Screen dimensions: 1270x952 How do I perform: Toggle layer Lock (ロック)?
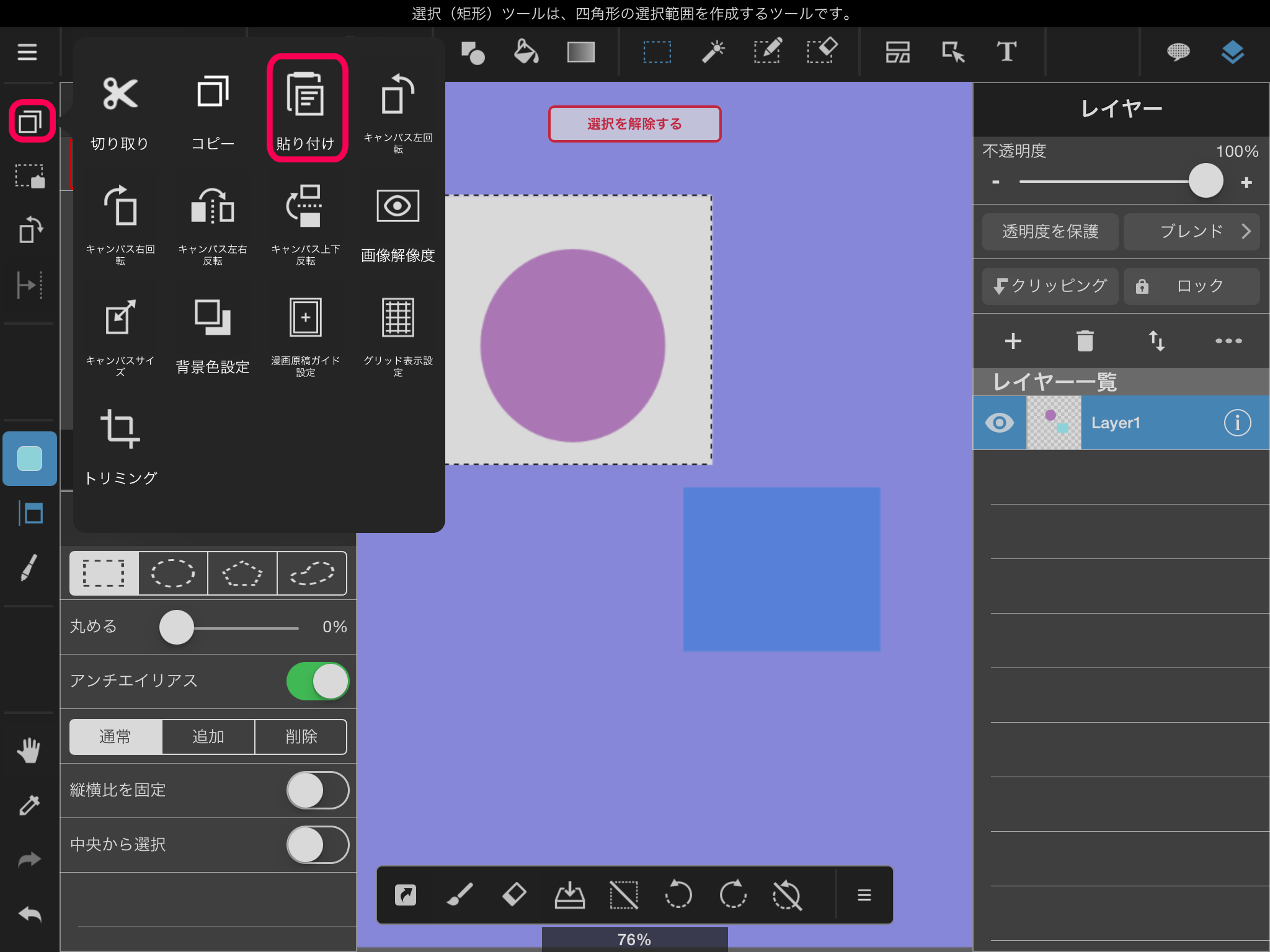1192,286
